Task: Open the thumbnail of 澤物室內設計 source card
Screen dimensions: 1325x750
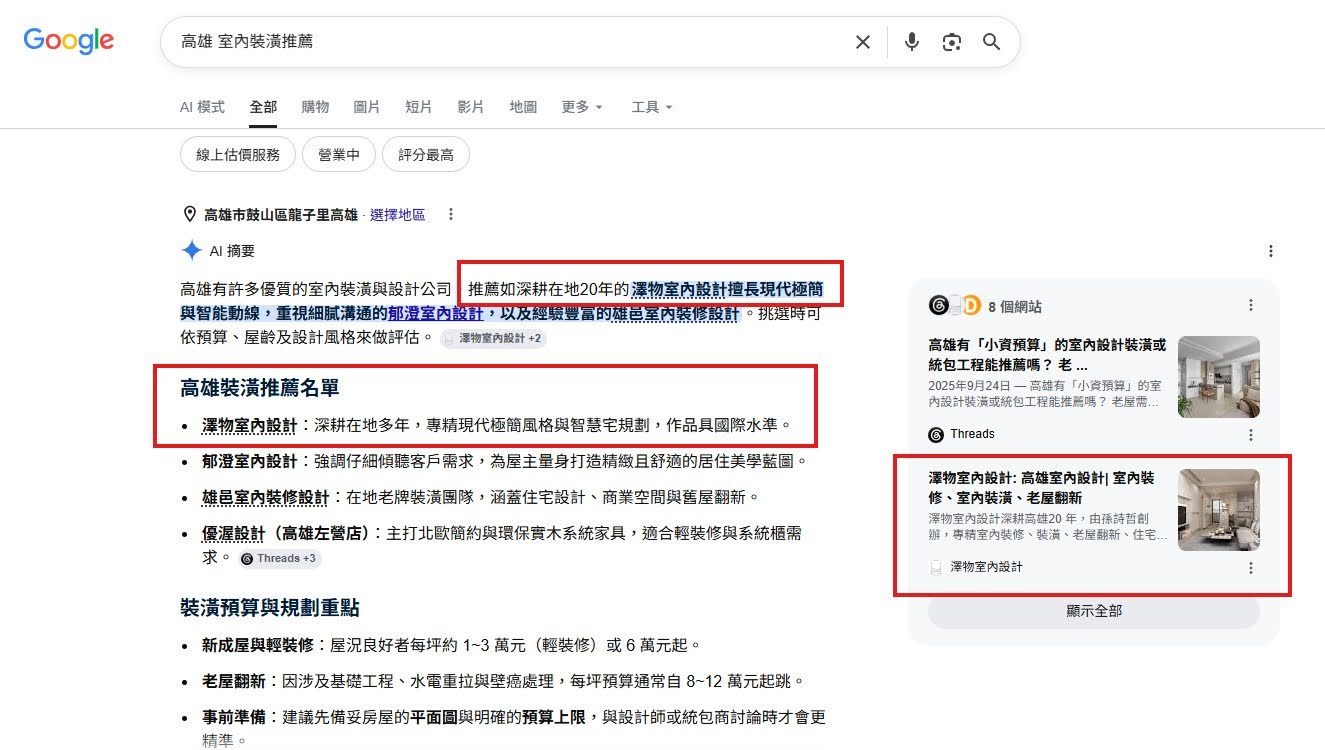Action: tap(1218, 510)
